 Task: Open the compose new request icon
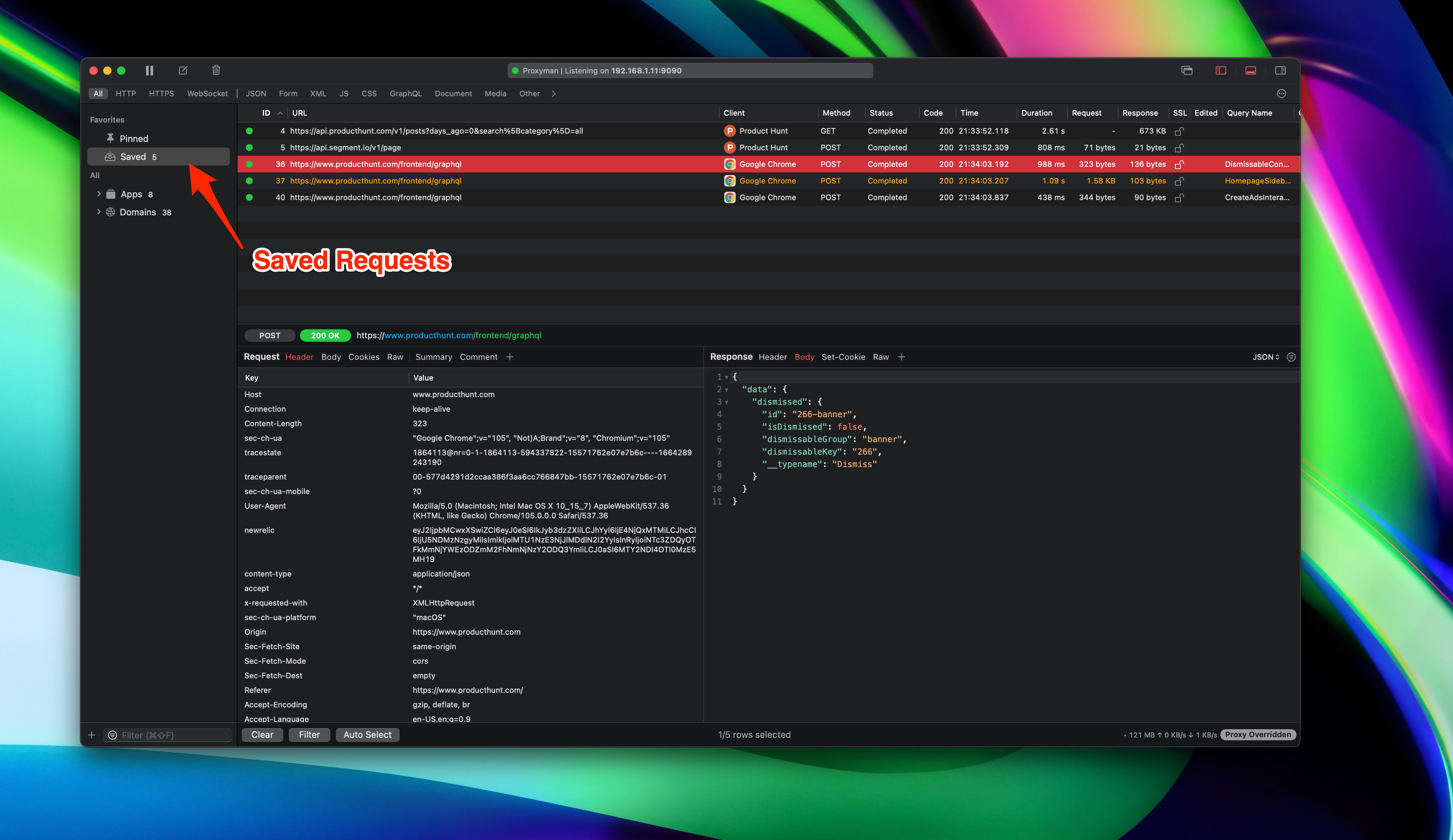click(183, 70)
